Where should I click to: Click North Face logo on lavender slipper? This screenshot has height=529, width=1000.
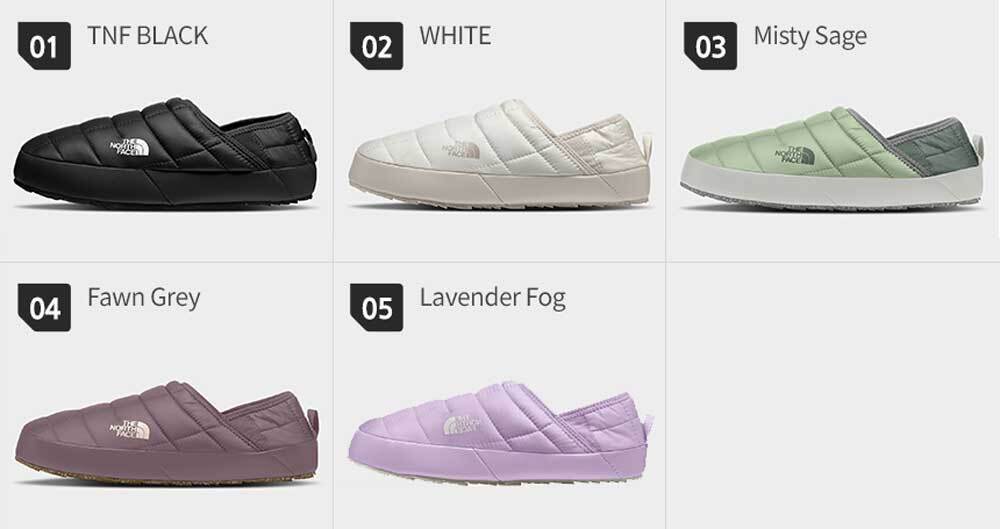pos(460,425)
